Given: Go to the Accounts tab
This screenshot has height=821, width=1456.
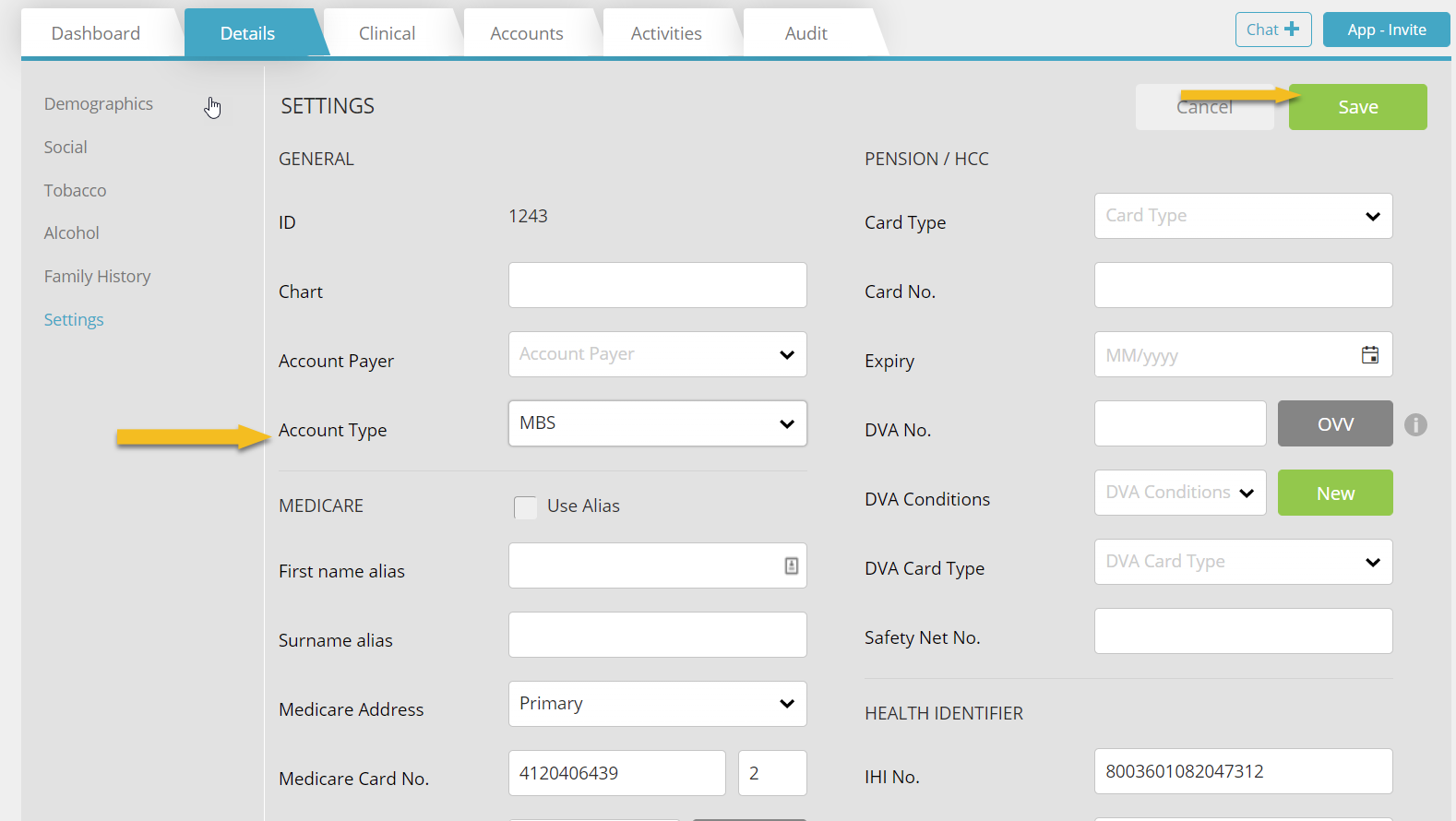Looking at the screenshot, I should pyautogui.click(x=527, y=33).
